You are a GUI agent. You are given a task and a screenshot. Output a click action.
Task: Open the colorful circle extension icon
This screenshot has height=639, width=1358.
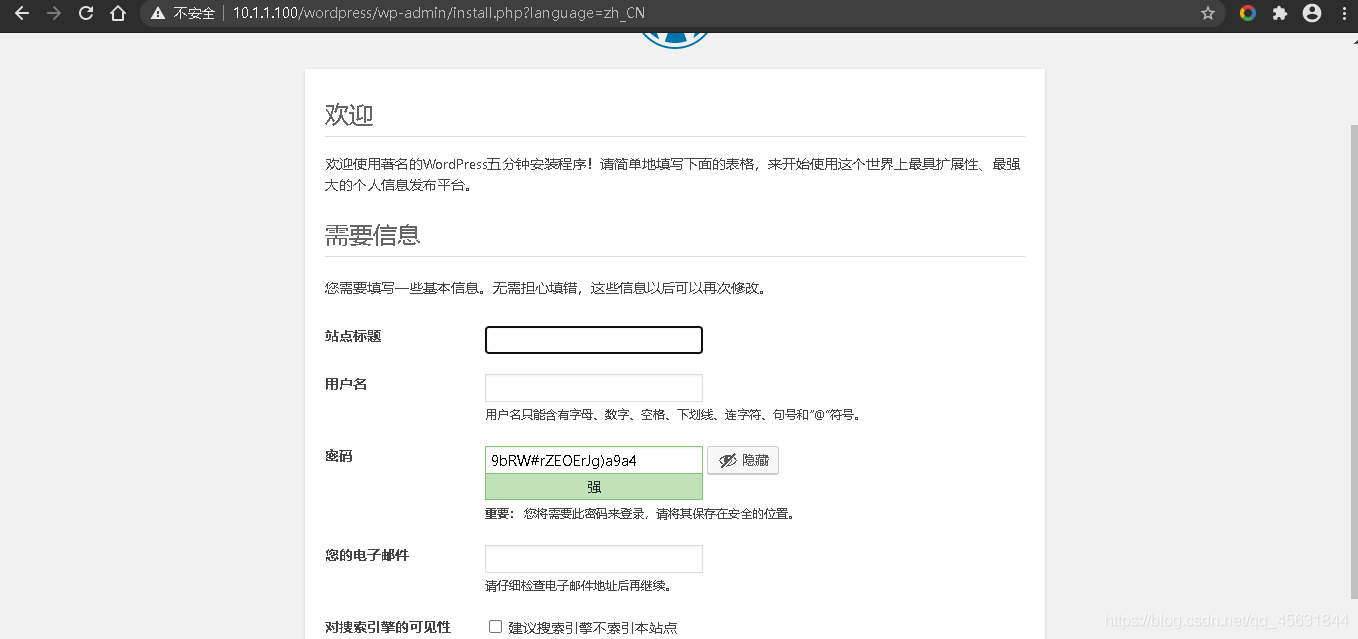(x=1248, y=13)
